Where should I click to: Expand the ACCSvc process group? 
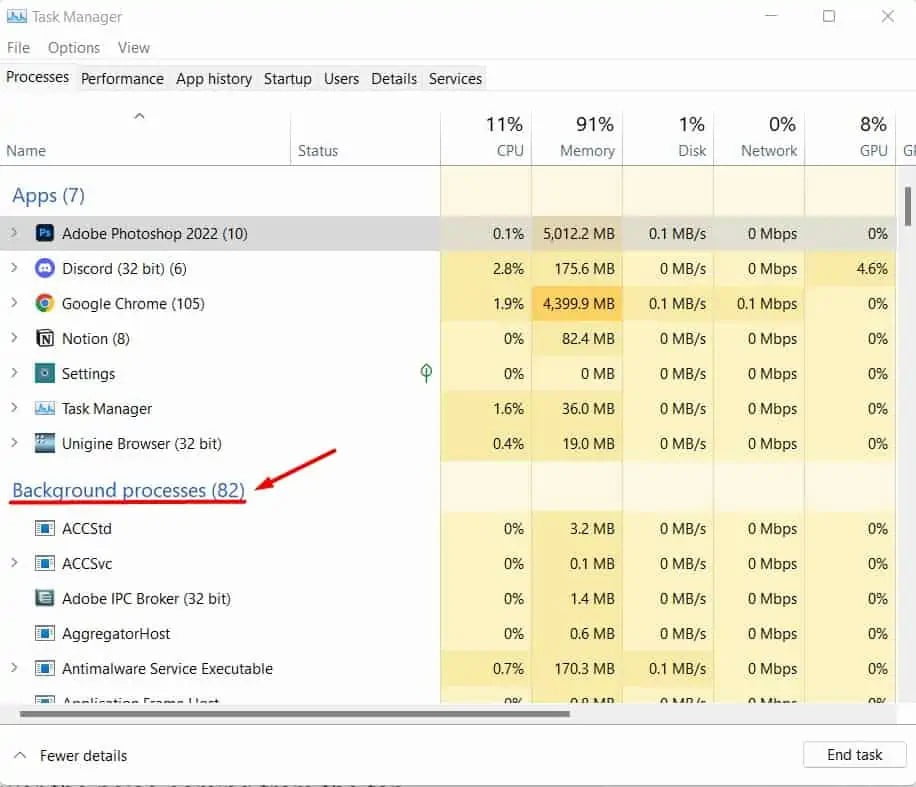[14, 563]
